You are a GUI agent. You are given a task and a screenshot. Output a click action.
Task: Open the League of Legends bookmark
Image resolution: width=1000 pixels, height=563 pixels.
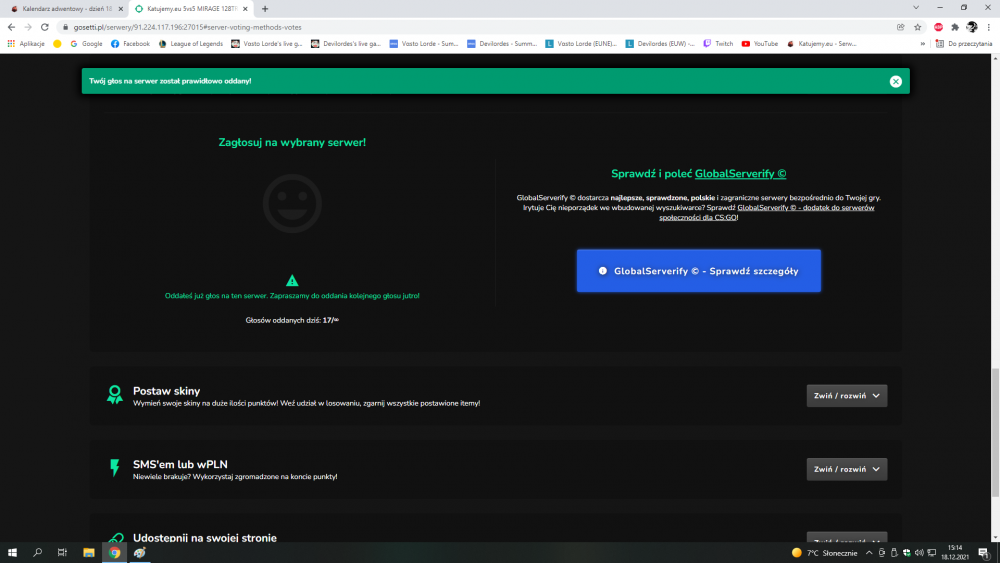pyautogui.click(x=191, y=44)
